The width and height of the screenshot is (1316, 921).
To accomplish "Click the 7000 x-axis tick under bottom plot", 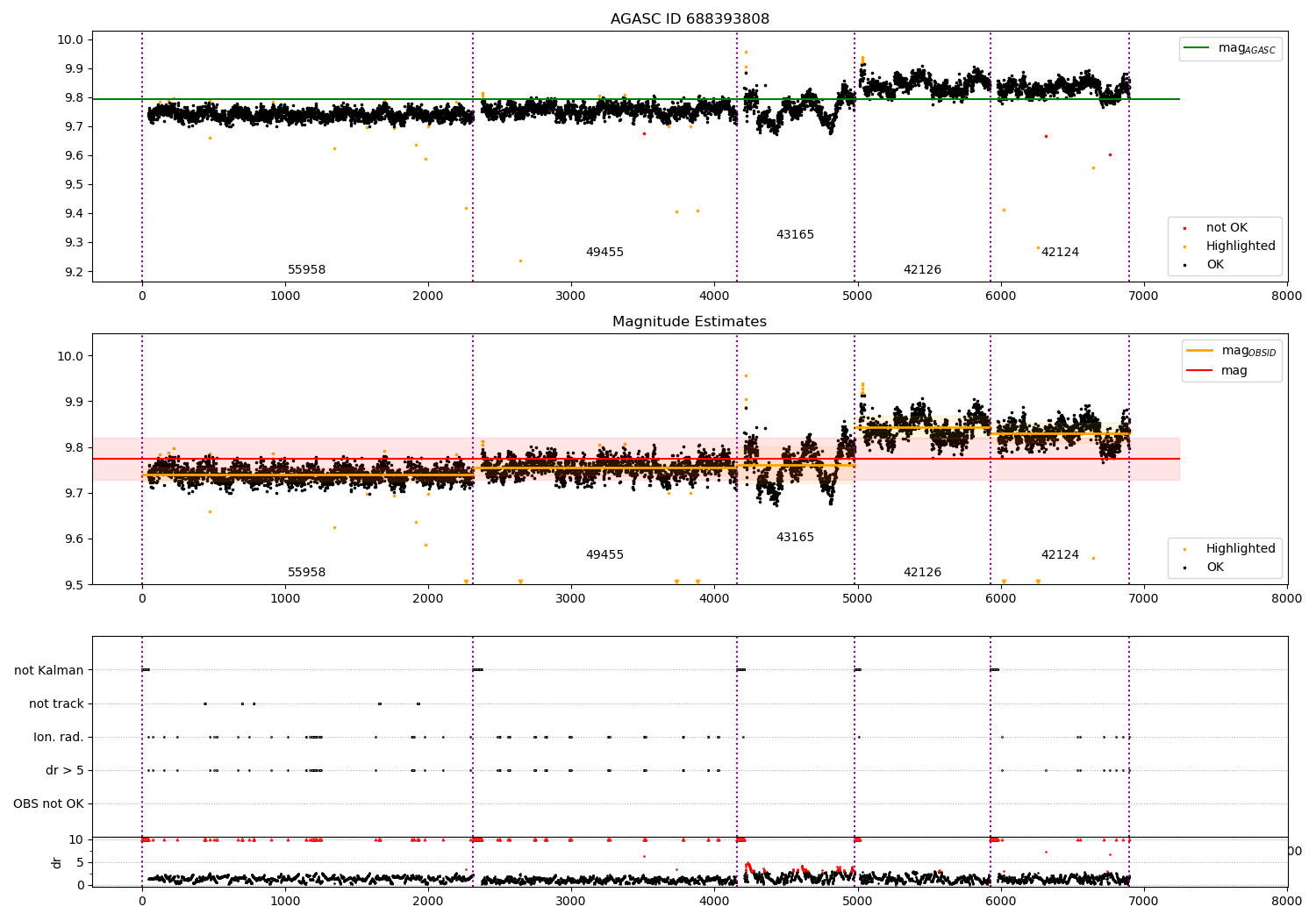I will 1144,901.
